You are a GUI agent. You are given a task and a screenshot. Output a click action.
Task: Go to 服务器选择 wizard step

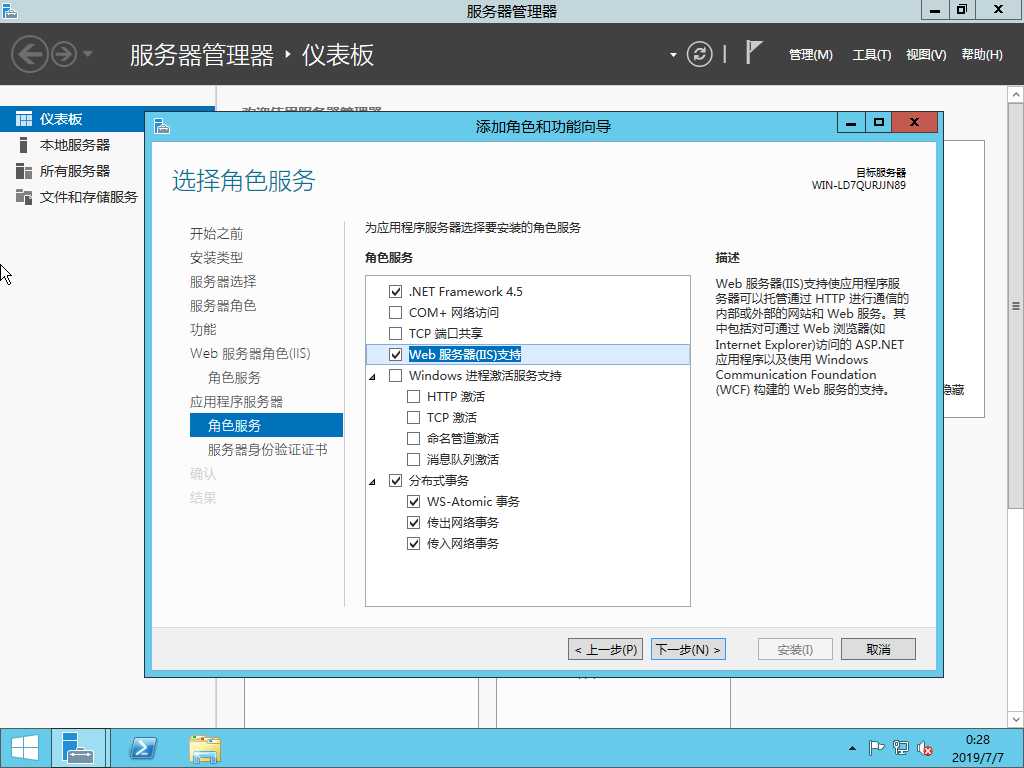[223, 281]
